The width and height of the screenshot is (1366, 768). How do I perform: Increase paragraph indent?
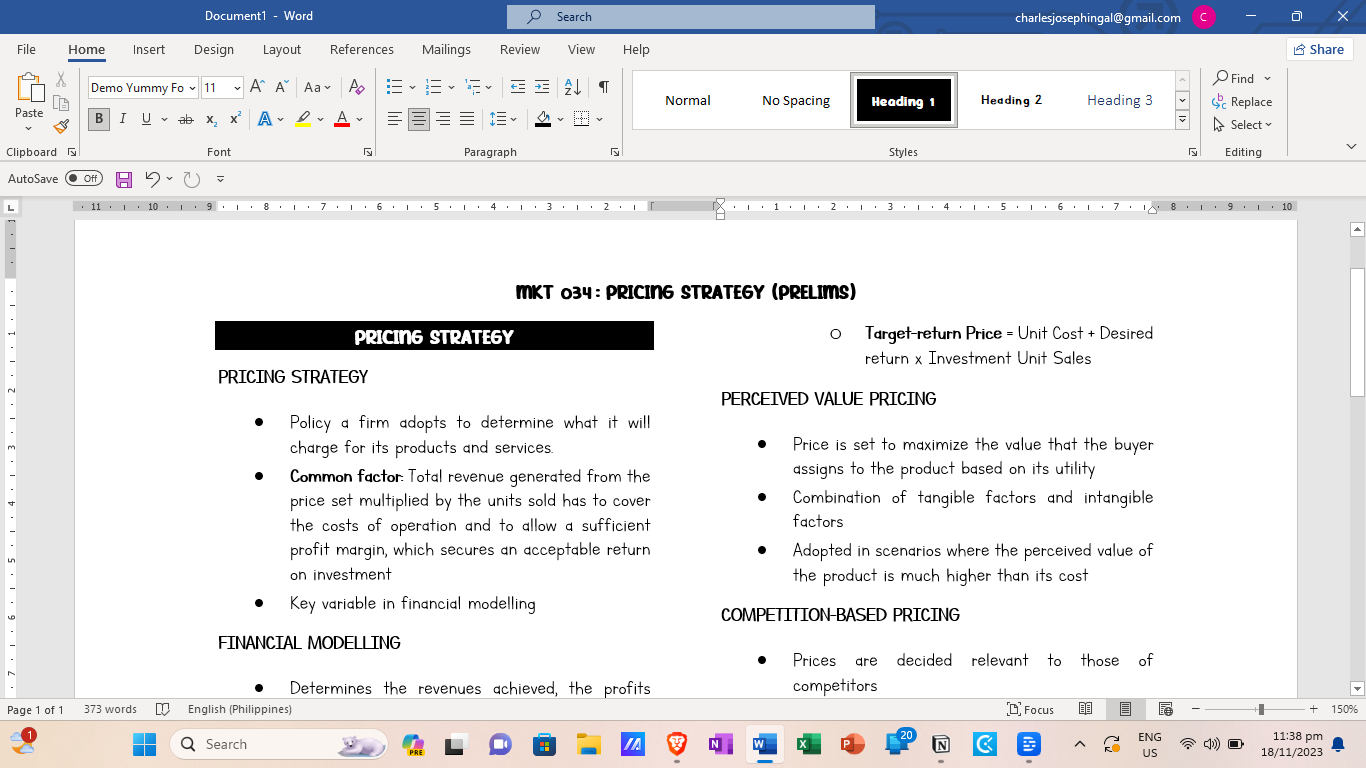click(542, 87)
